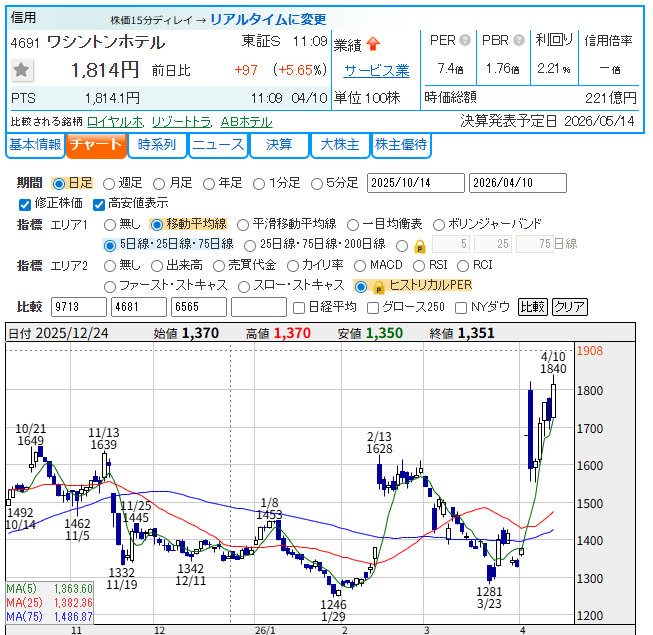This screenshot has height=635, width=653.
Task: Check the NYダウ comparison checkbox
Action: click(461, 308)
